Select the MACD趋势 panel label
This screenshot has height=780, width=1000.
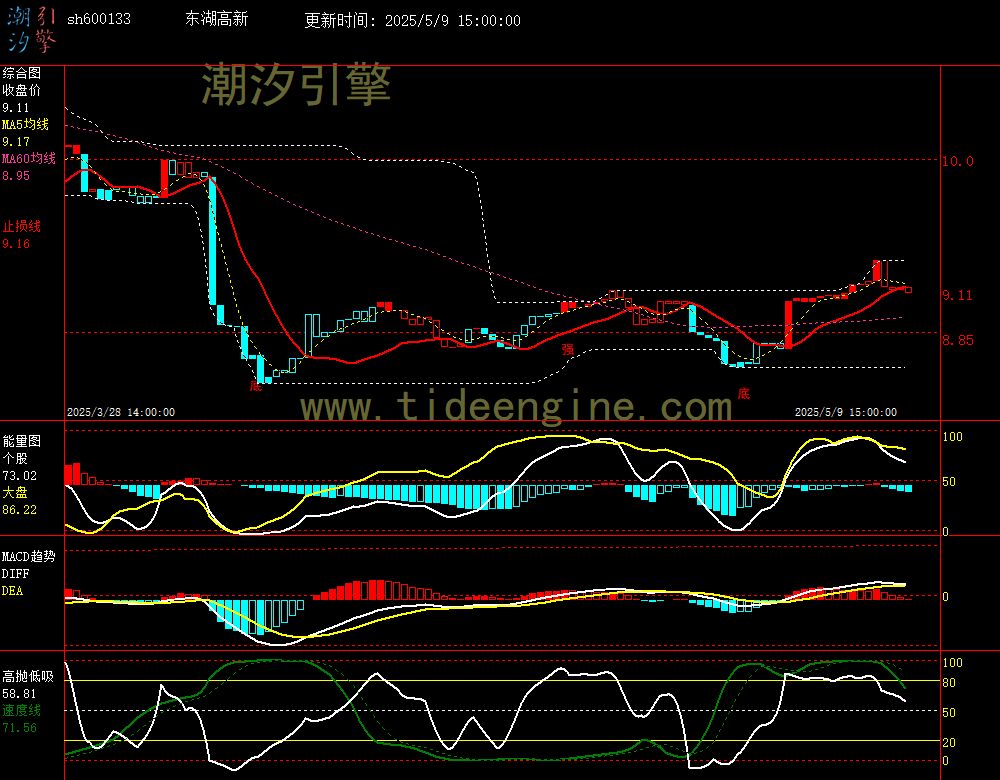pos(28,556)
